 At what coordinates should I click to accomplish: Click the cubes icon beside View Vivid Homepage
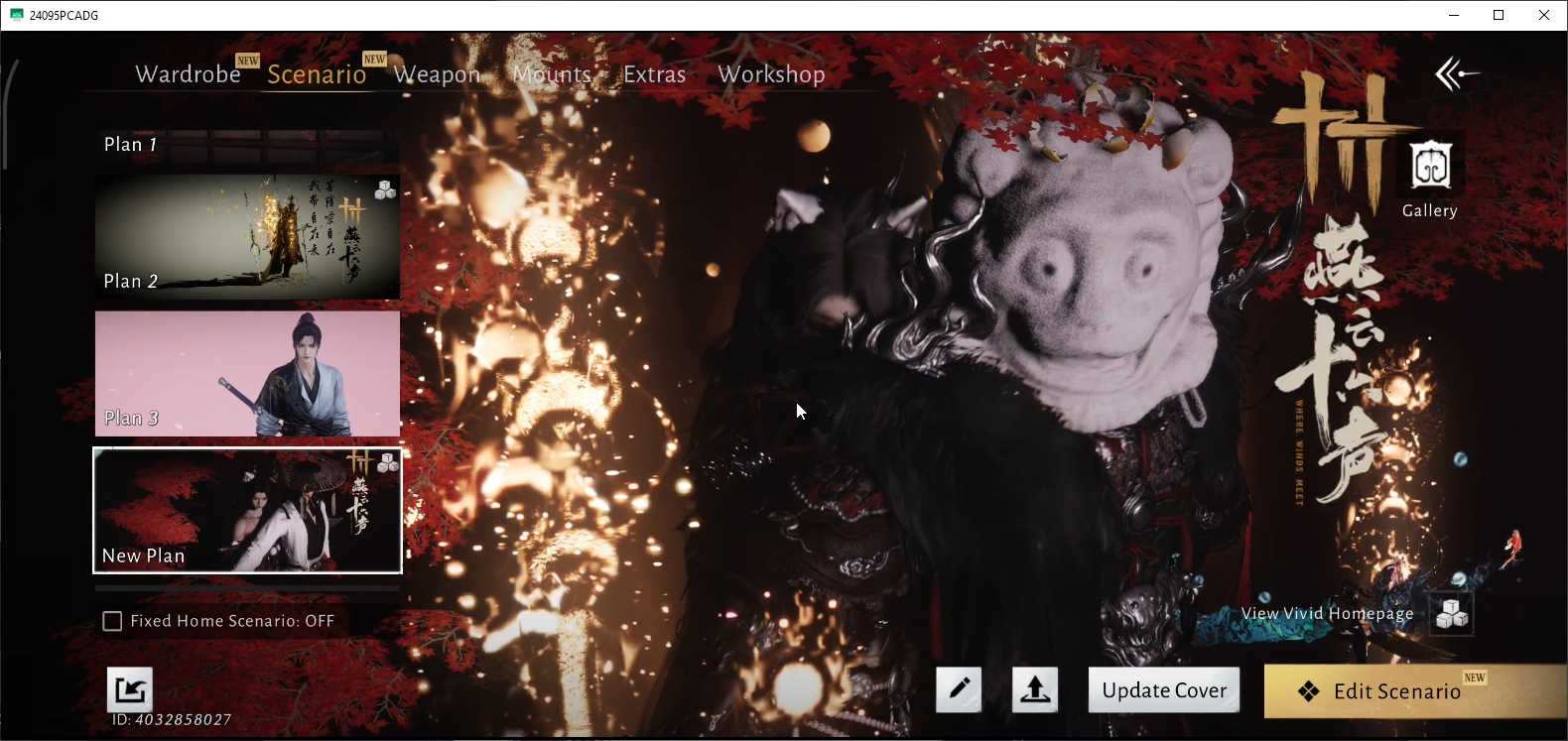(1452, 614)
